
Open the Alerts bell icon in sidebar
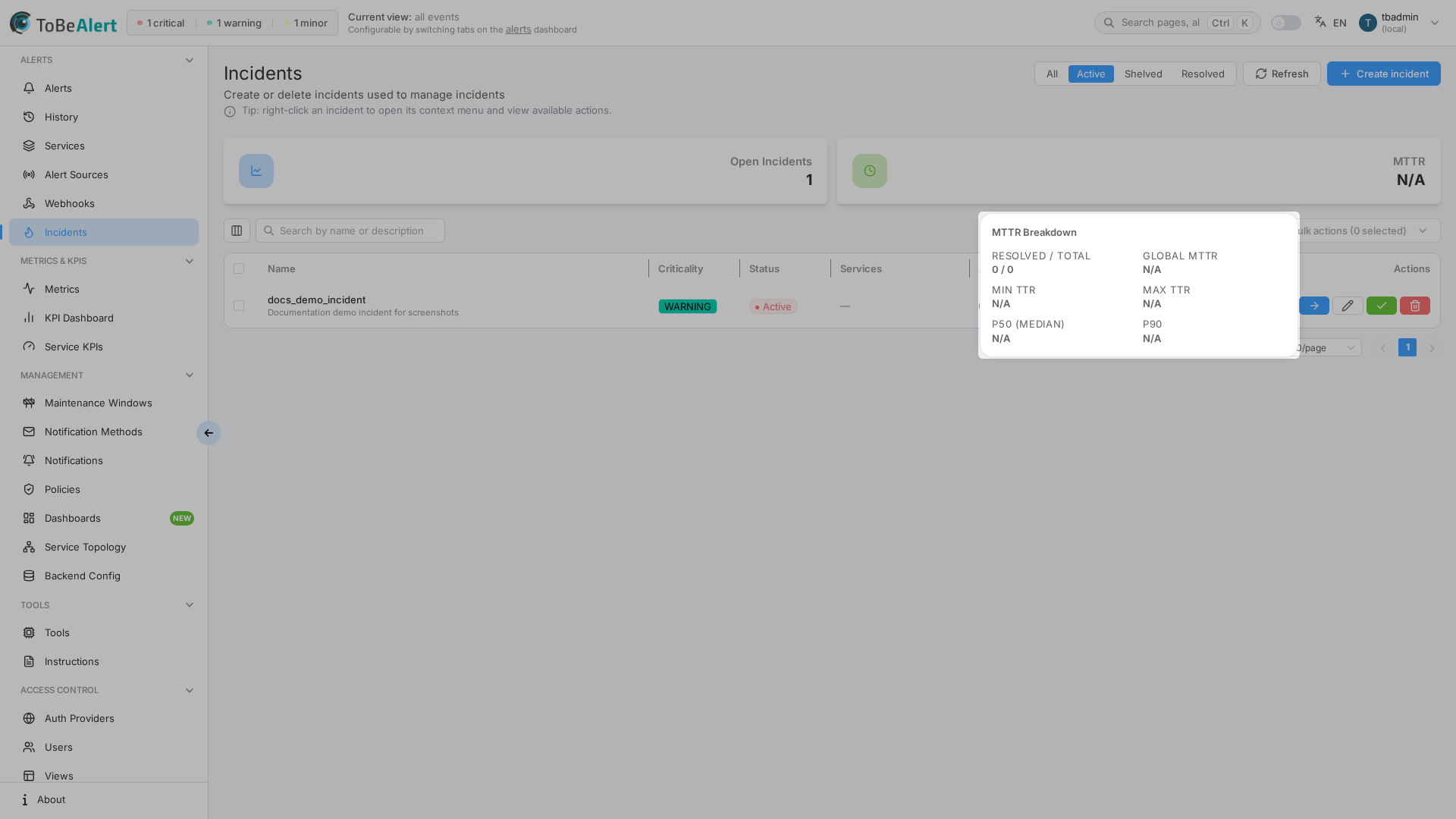(x=29, y=88)
